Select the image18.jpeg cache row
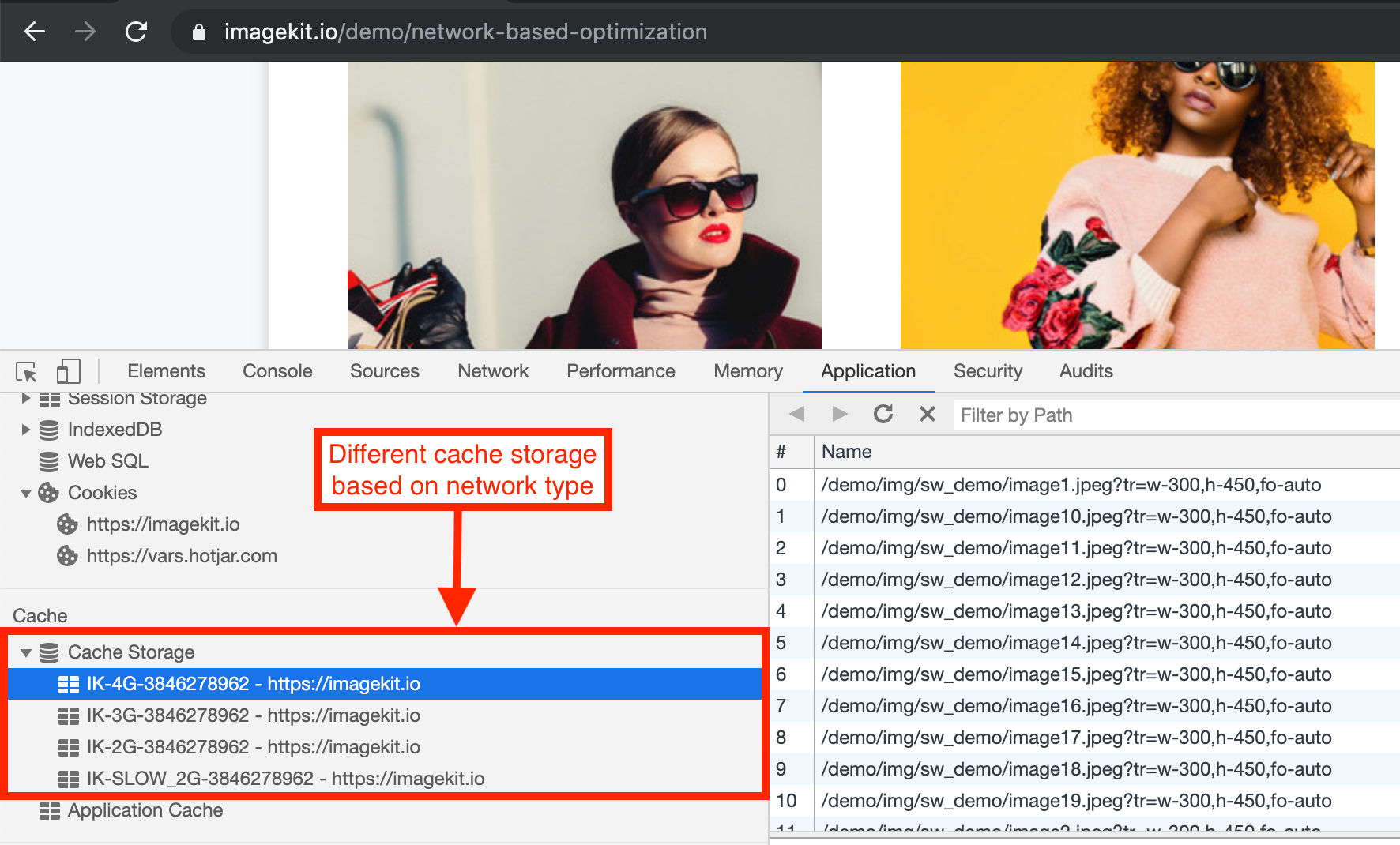The image size is (1400, 845). pos(1085,769)
